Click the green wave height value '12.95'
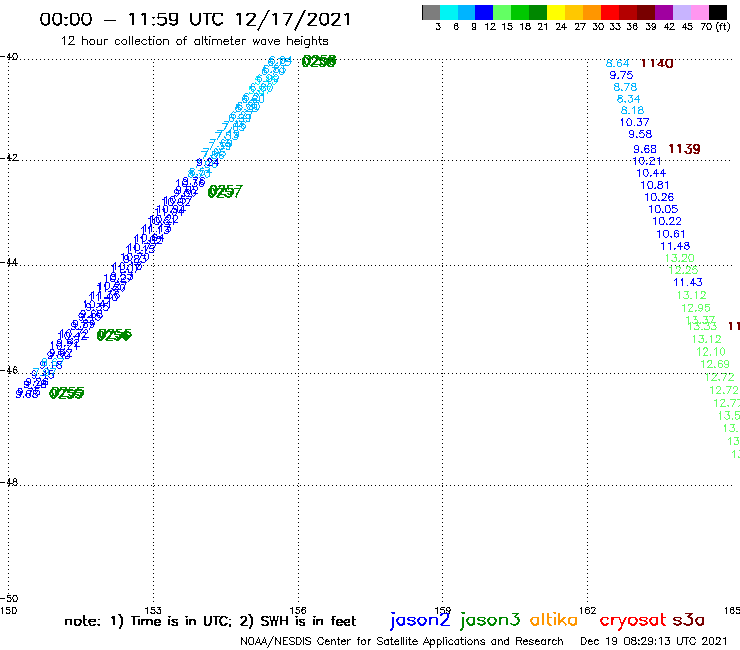This screenshot has width=740, height=650. [696, 308]
